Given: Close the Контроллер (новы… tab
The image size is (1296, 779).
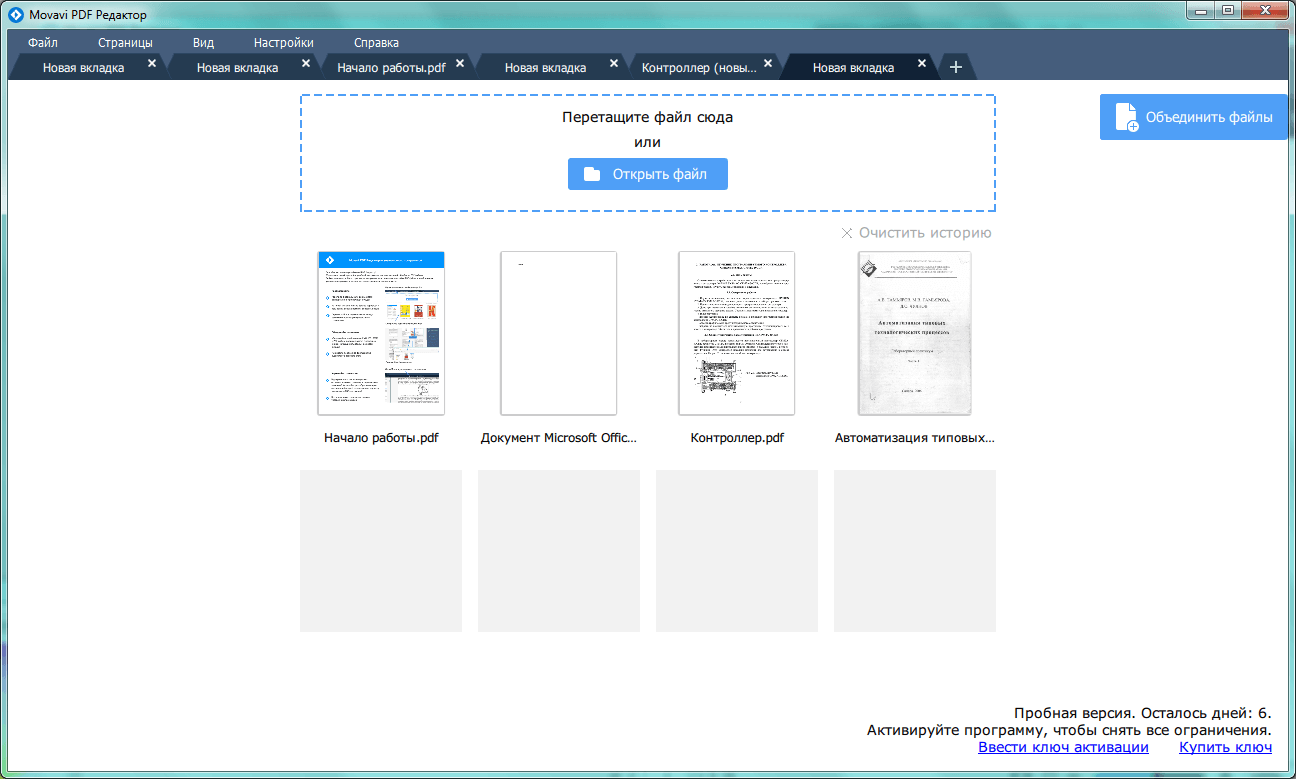Looking at the screenshot, I should point(768,63).
